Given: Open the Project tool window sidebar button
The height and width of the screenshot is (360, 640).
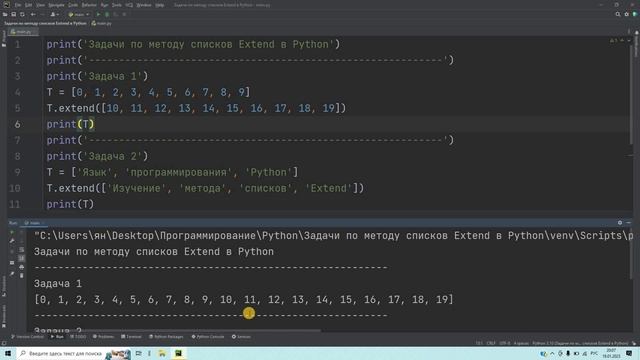Looking at the screenshot, I should pos(4,39).
